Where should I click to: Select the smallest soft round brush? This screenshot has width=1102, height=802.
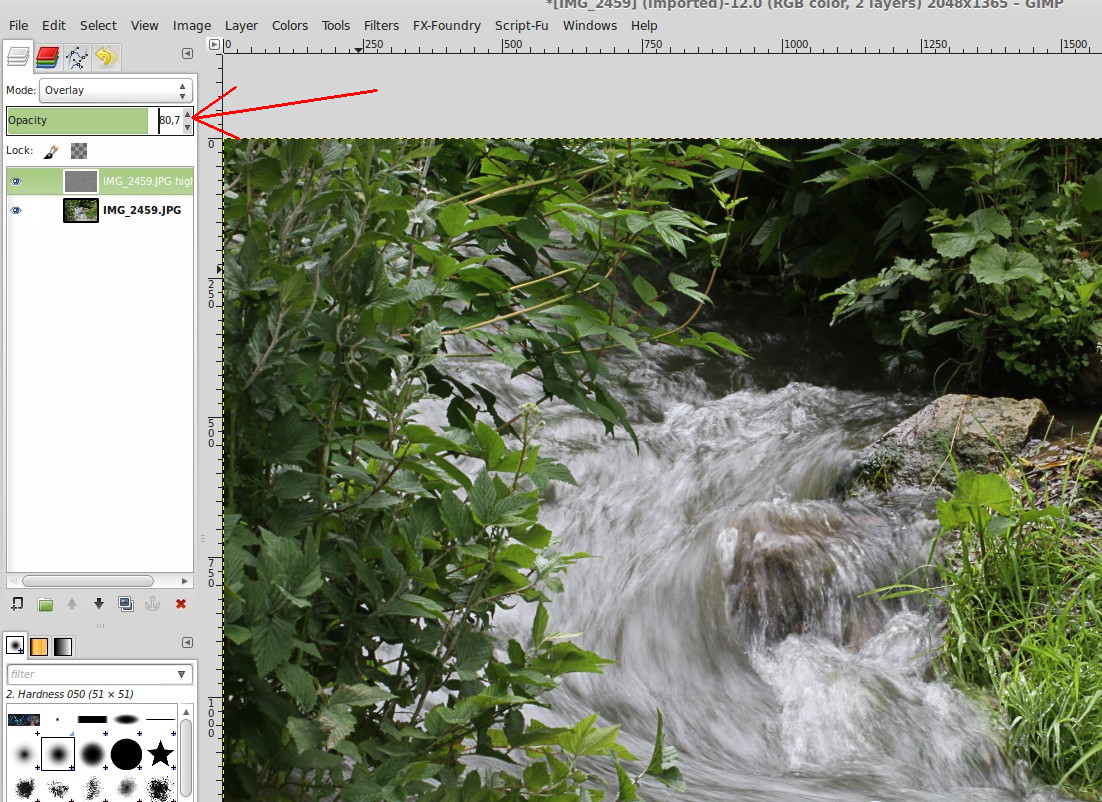tap(24, 754)
